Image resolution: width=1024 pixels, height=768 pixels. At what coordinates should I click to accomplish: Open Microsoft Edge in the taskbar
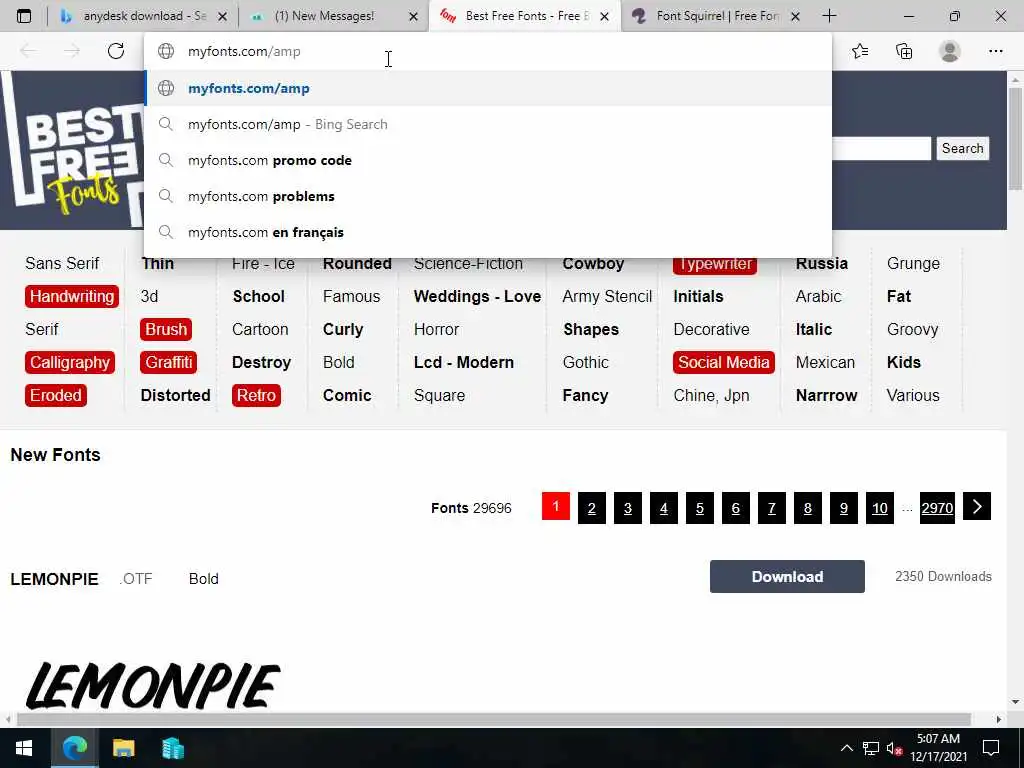click(74, 748)
